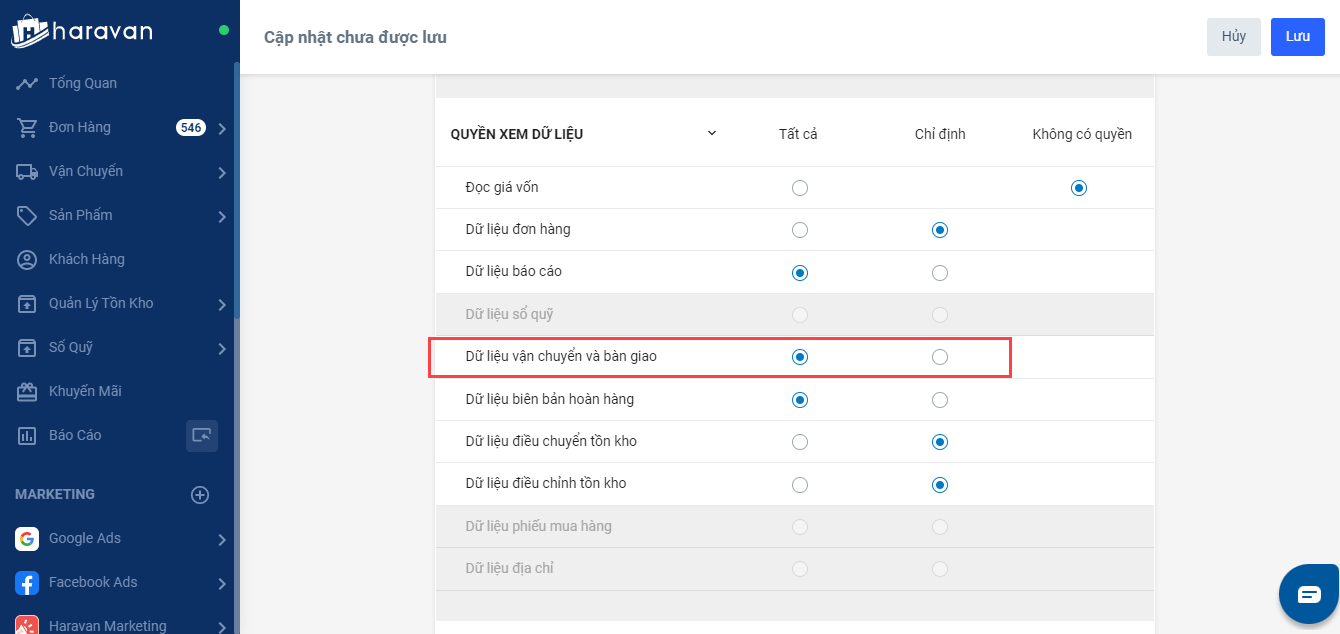Click the Vận Chuyển truck icon
This screenshot has width=1340, height=634.
point(27,171)
